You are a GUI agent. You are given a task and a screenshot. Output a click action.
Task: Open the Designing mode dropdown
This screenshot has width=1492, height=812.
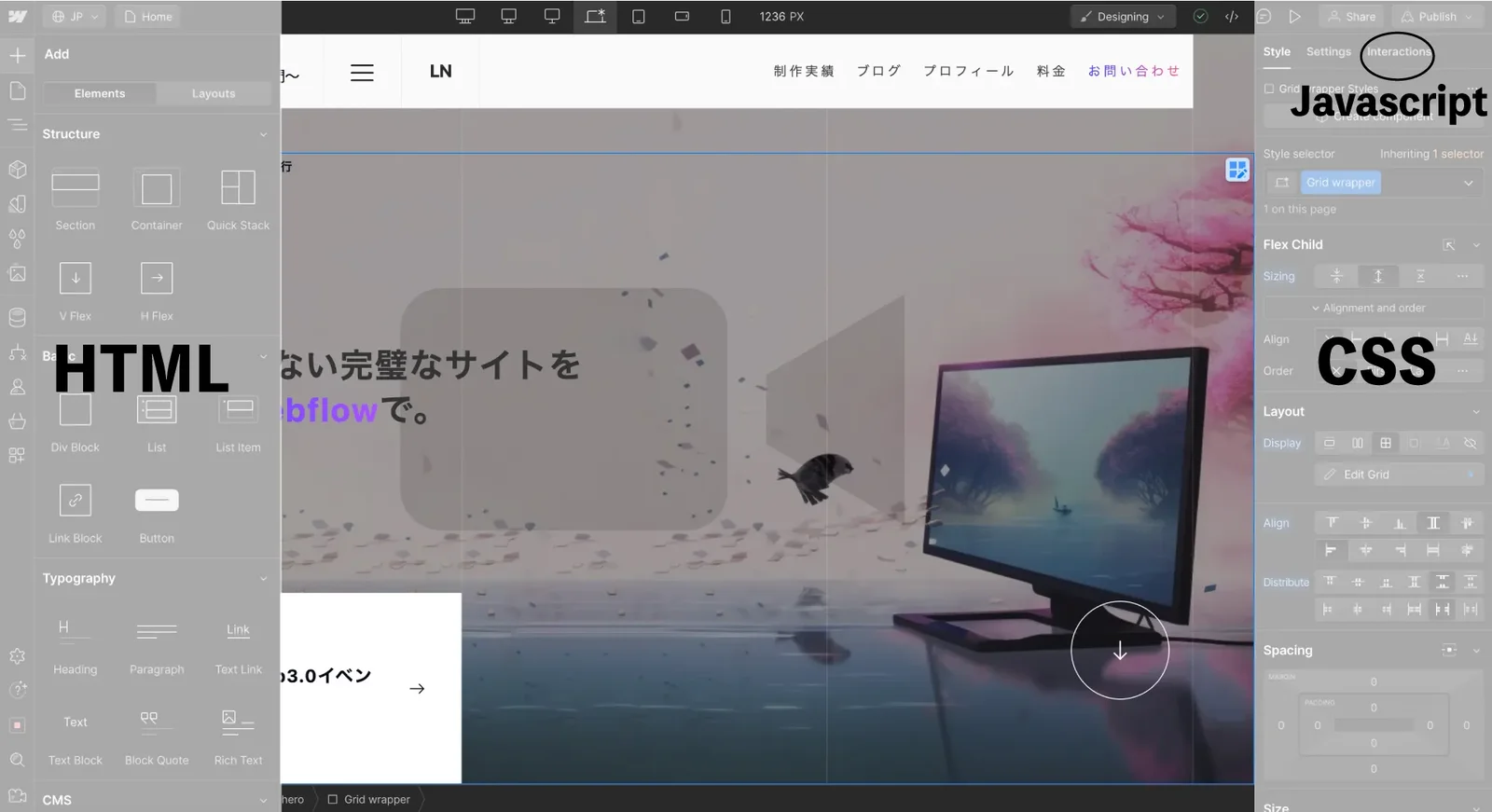[x=1123, y=17]
